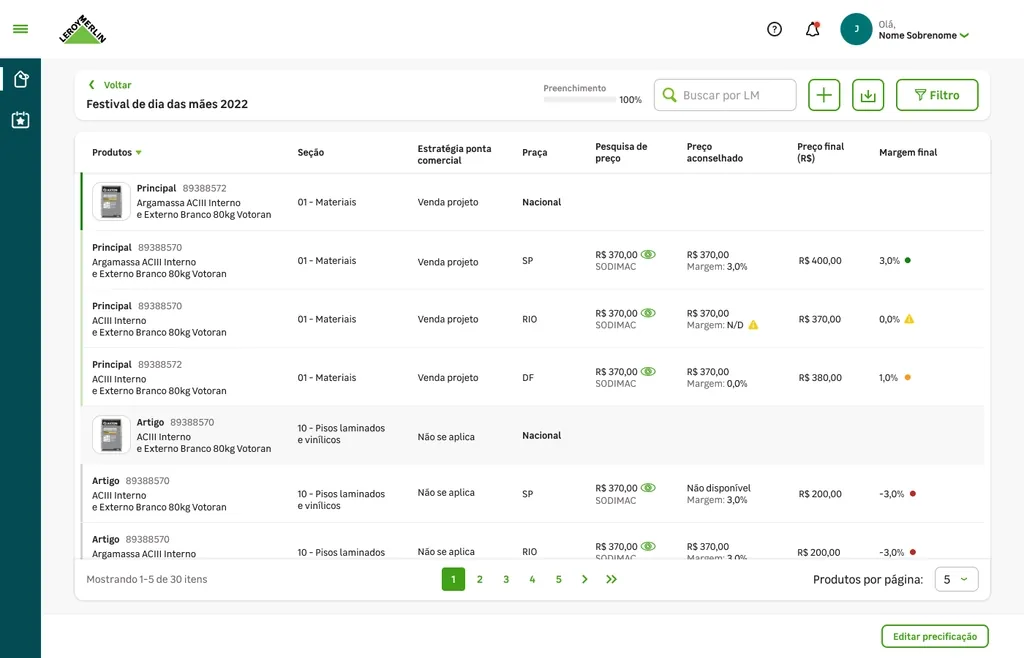The height and width of the screenshot is (658, 1024).
Task: Click the Margem final column header
Action: click(x=908, y=152)
